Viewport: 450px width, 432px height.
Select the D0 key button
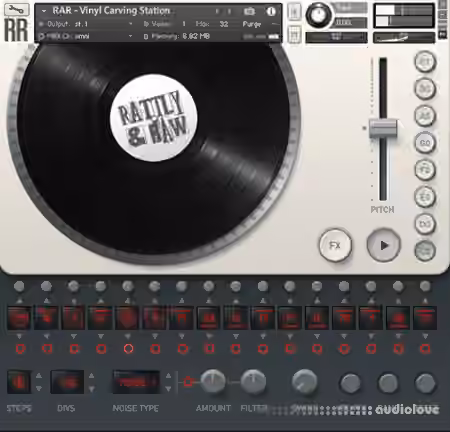click(x=425, y=224)
